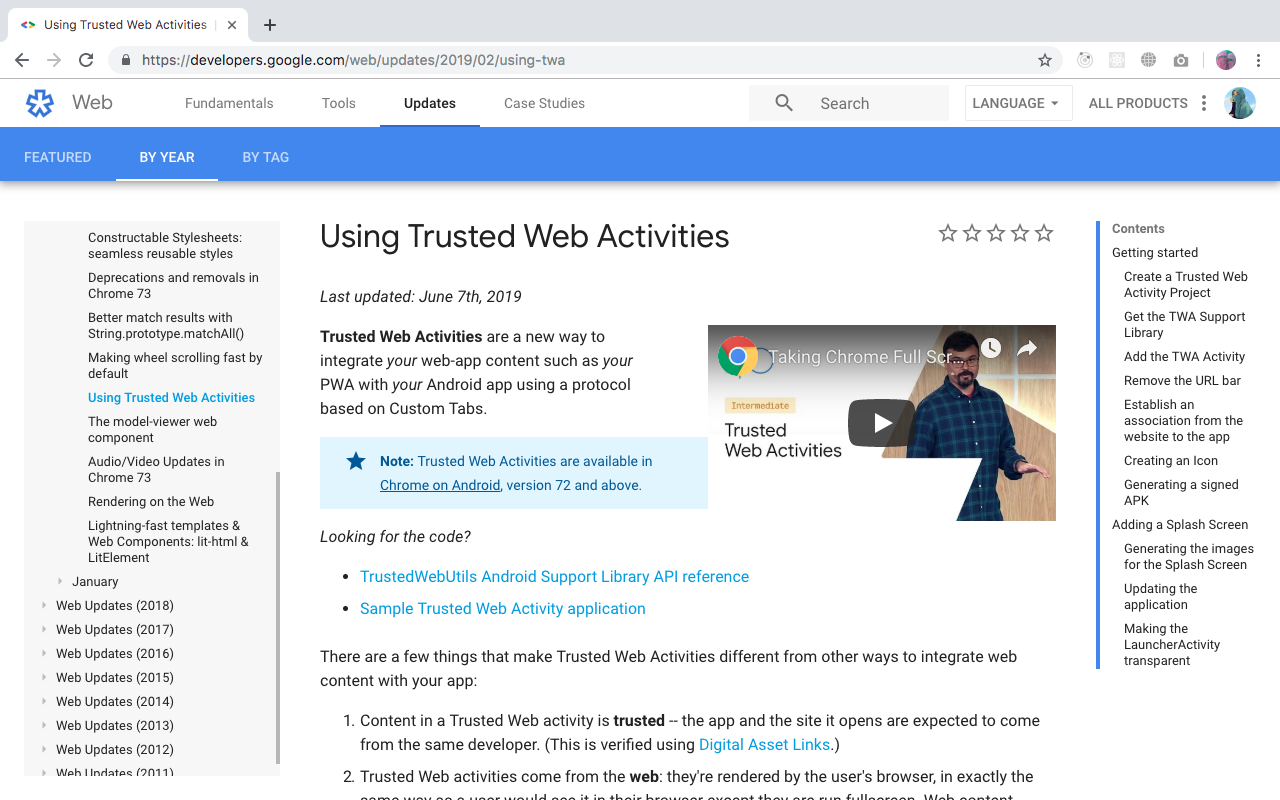
Task: Expand Web Updates (2013)
Action: [44, 725]
